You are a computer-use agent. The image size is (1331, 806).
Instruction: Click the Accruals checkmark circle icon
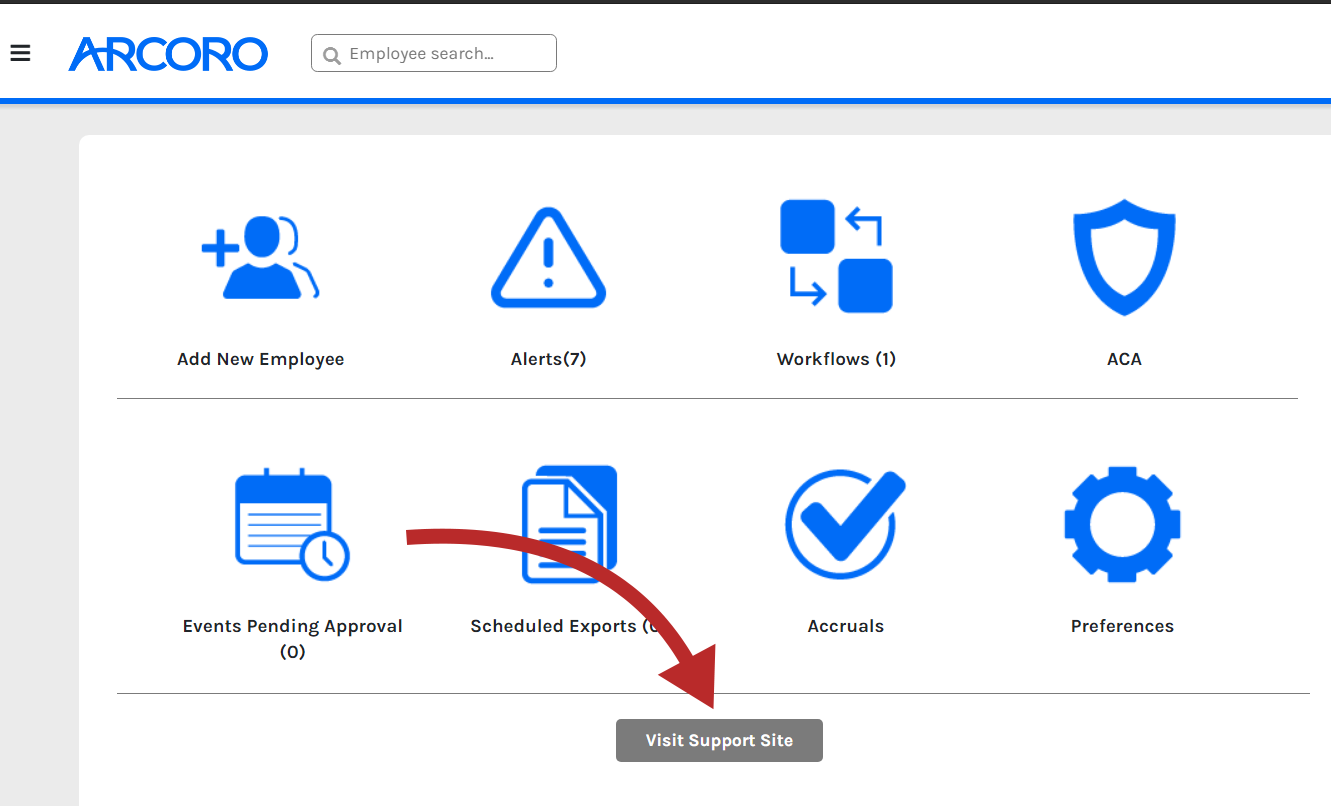[845, 524]
